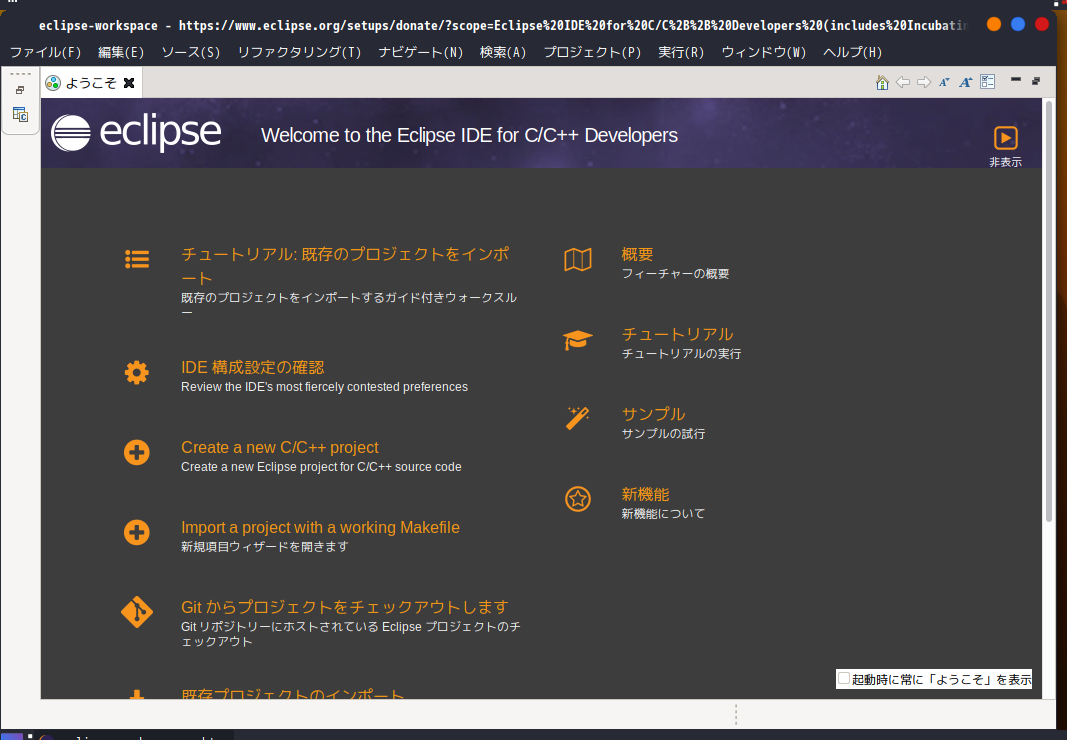Open the ヘルプ(H) menu

(x=853, y=52)
